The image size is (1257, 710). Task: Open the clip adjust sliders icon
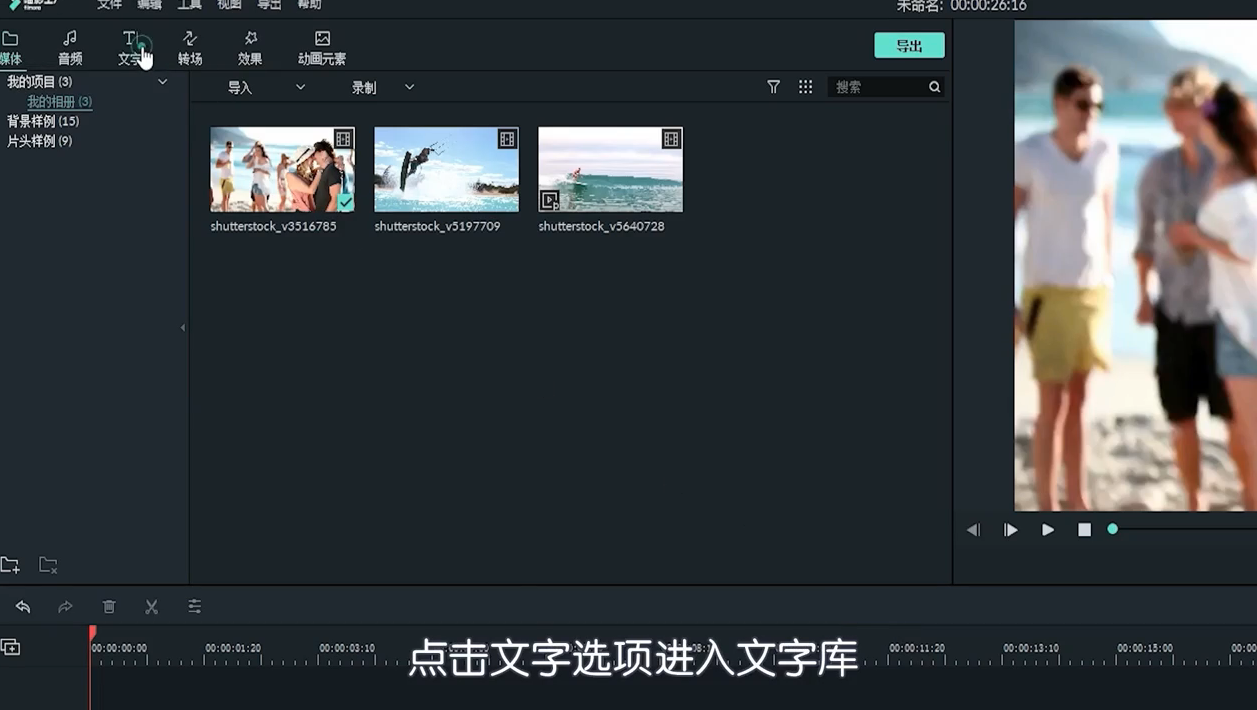coord(195,606)
